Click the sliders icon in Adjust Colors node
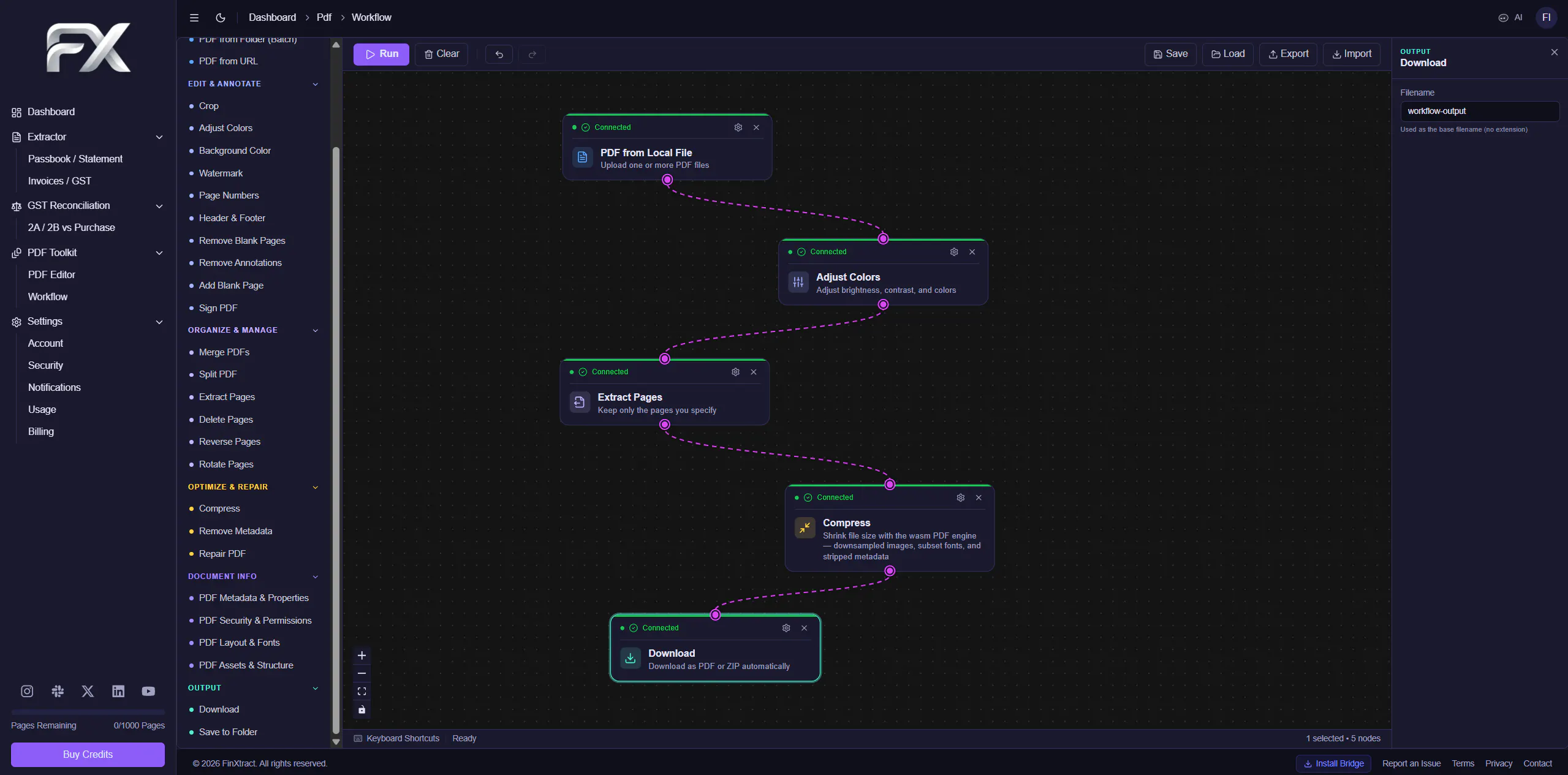Screen dimensions: 1568x775 click(798, 282)
